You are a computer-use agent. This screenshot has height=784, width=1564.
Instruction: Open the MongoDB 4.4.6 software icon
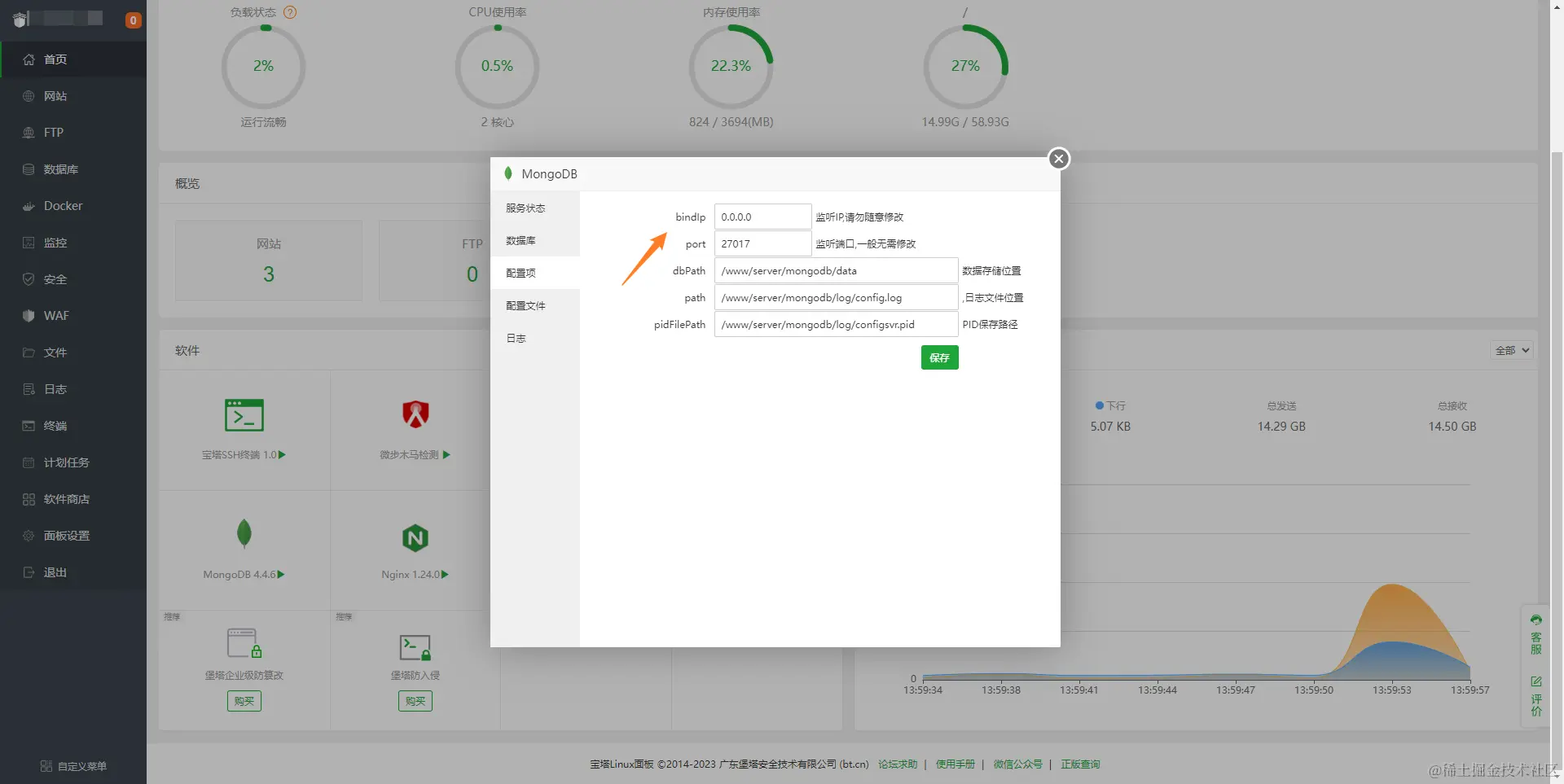coord(244,534)
